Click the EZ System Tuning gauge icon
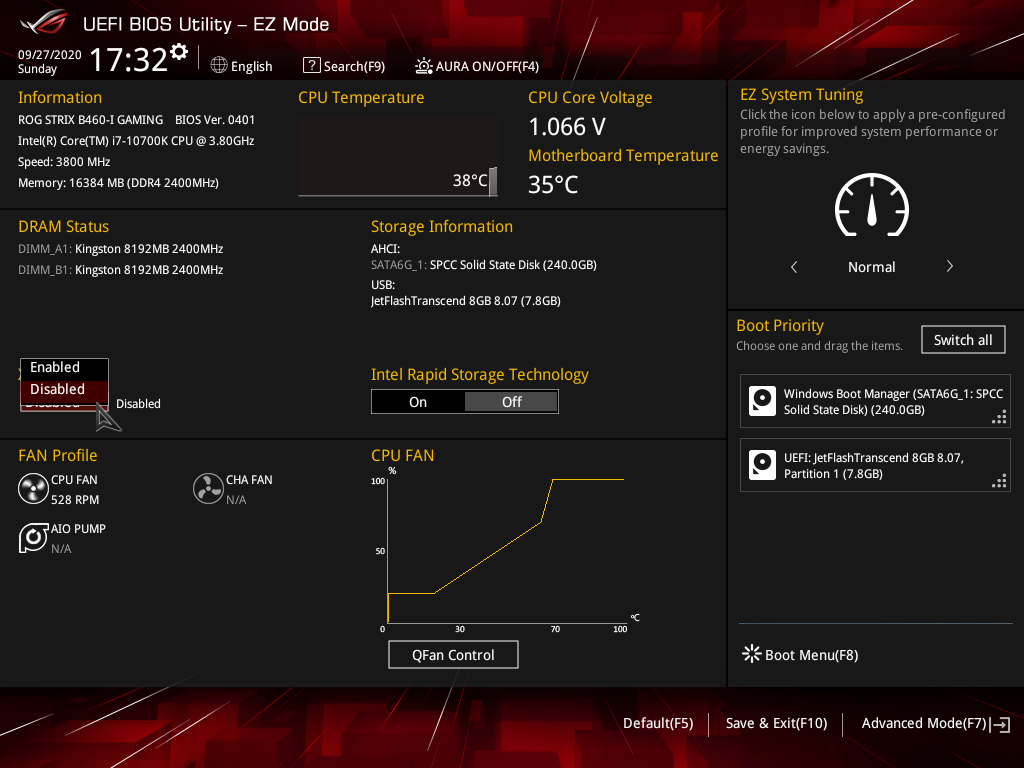Screen dimensions: 1024x768 [872, 204]
